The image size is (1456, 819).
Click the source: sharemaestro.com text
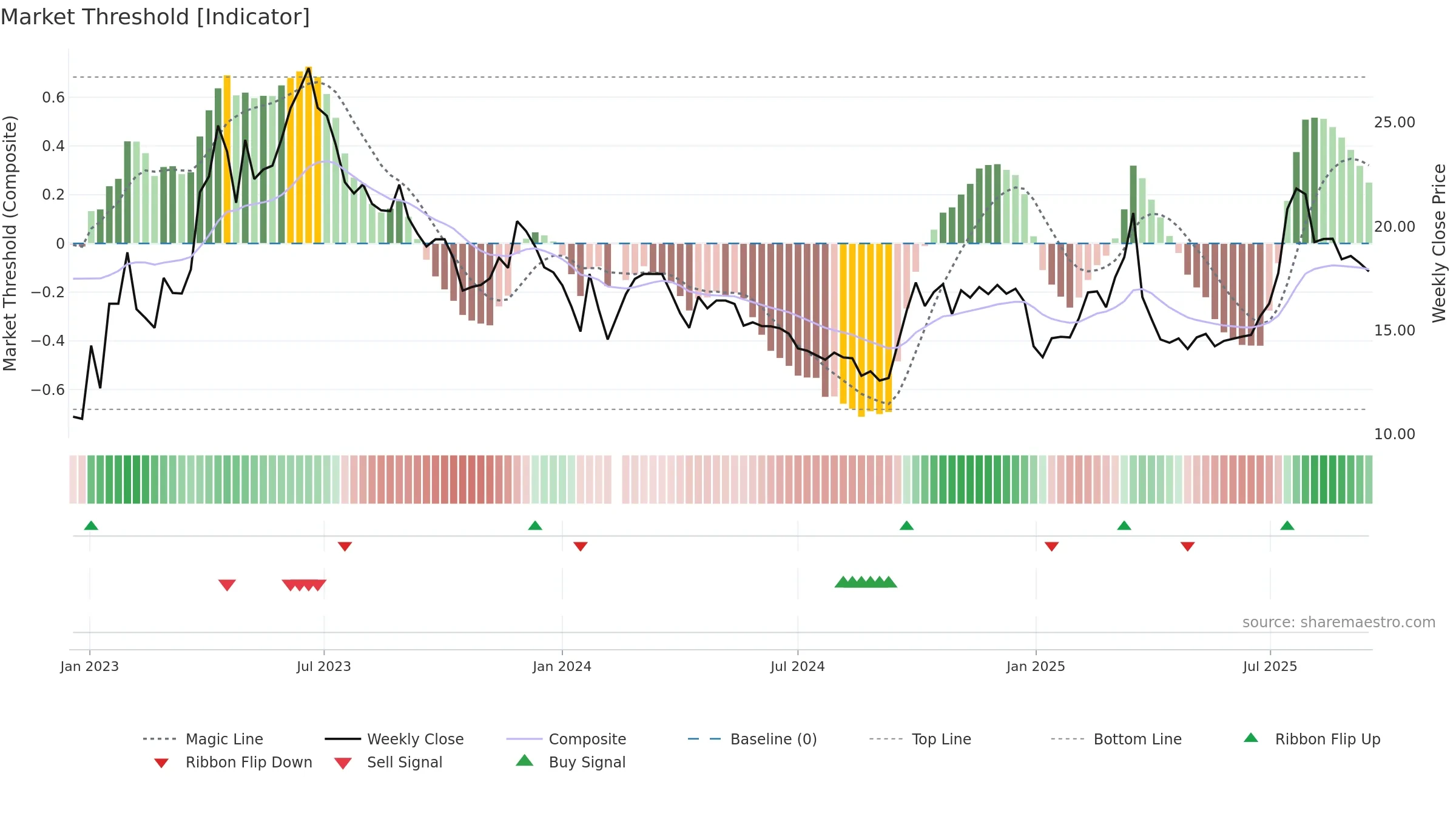coord(1339,622)
